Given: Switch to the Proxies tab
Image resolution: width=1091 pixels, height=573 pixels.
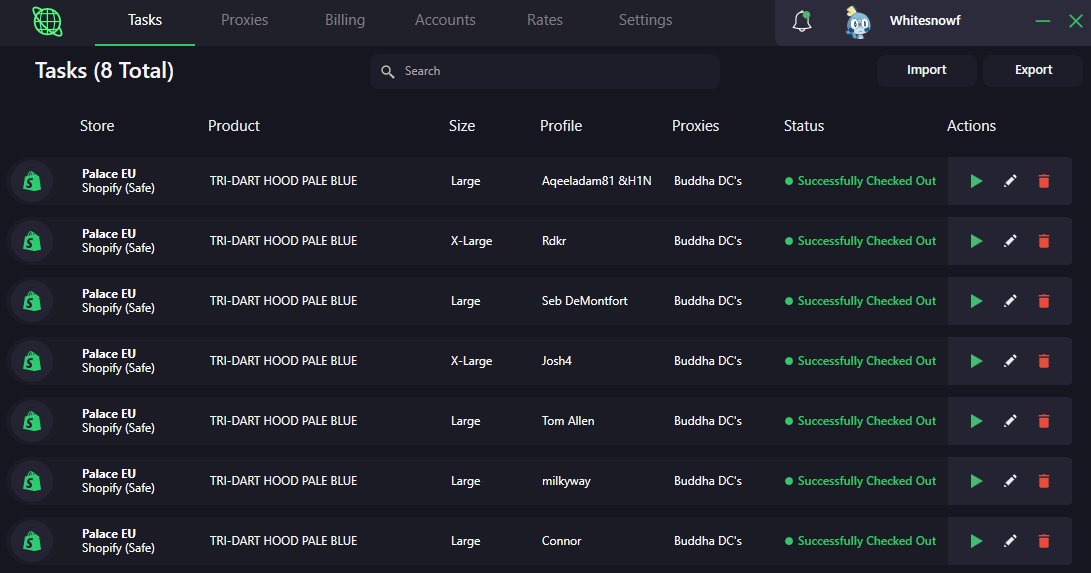Looking at the screenshot, I should click(244, 20).
